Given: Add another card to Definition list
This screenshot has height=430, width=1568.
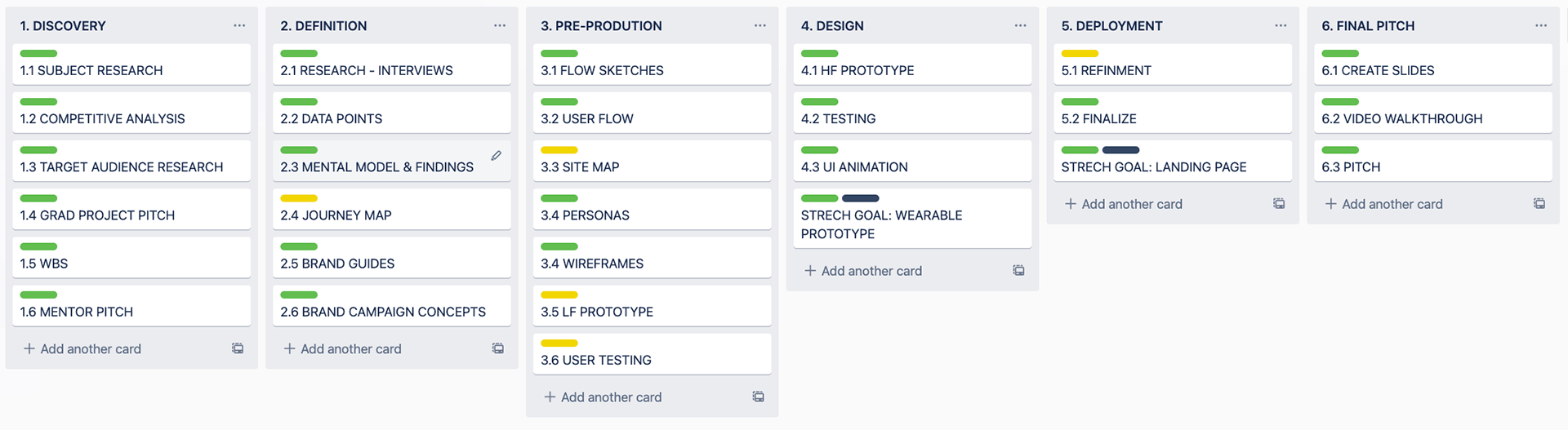Looking at the screenshot, I should 343,348.
